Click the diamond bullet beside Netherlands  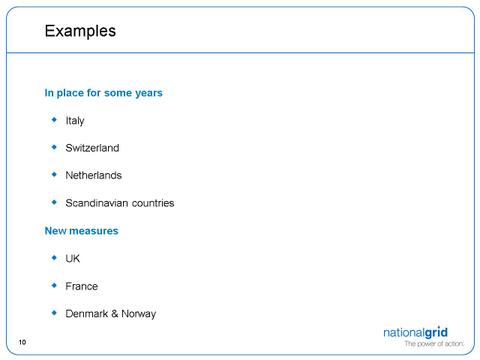click(x=54, y=174)
